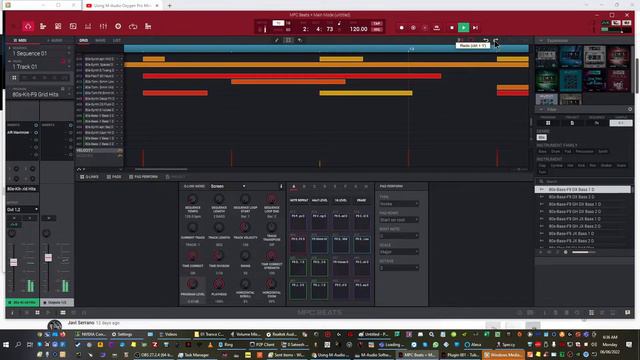The width and height of the screenshot is (640, 360).
Task: Select the 80s-Bass-F9 DX Bass 1 D sample
Action: pos(582,189)
